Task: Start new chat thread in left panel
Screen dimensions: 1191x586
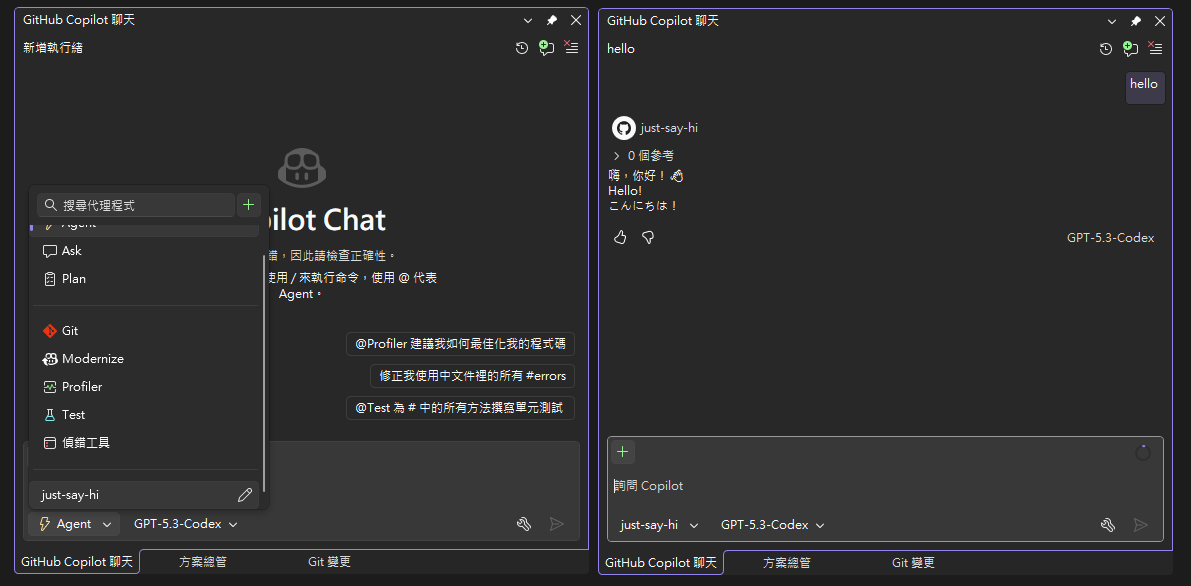Action: pos(546,48)
